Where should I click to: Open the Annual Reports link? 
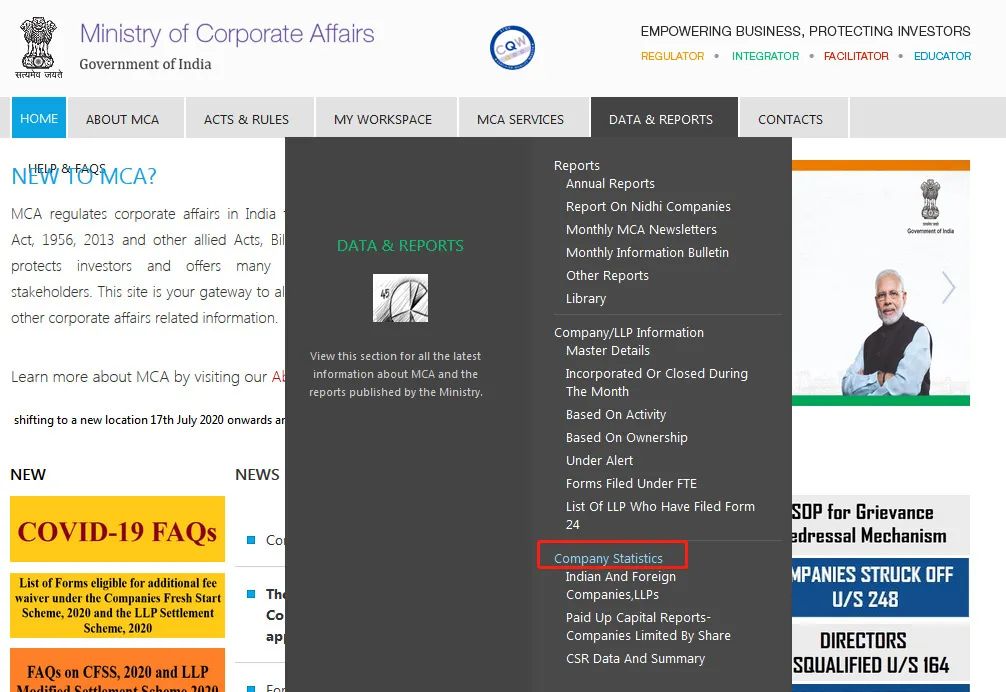click(x=610, y=183)
